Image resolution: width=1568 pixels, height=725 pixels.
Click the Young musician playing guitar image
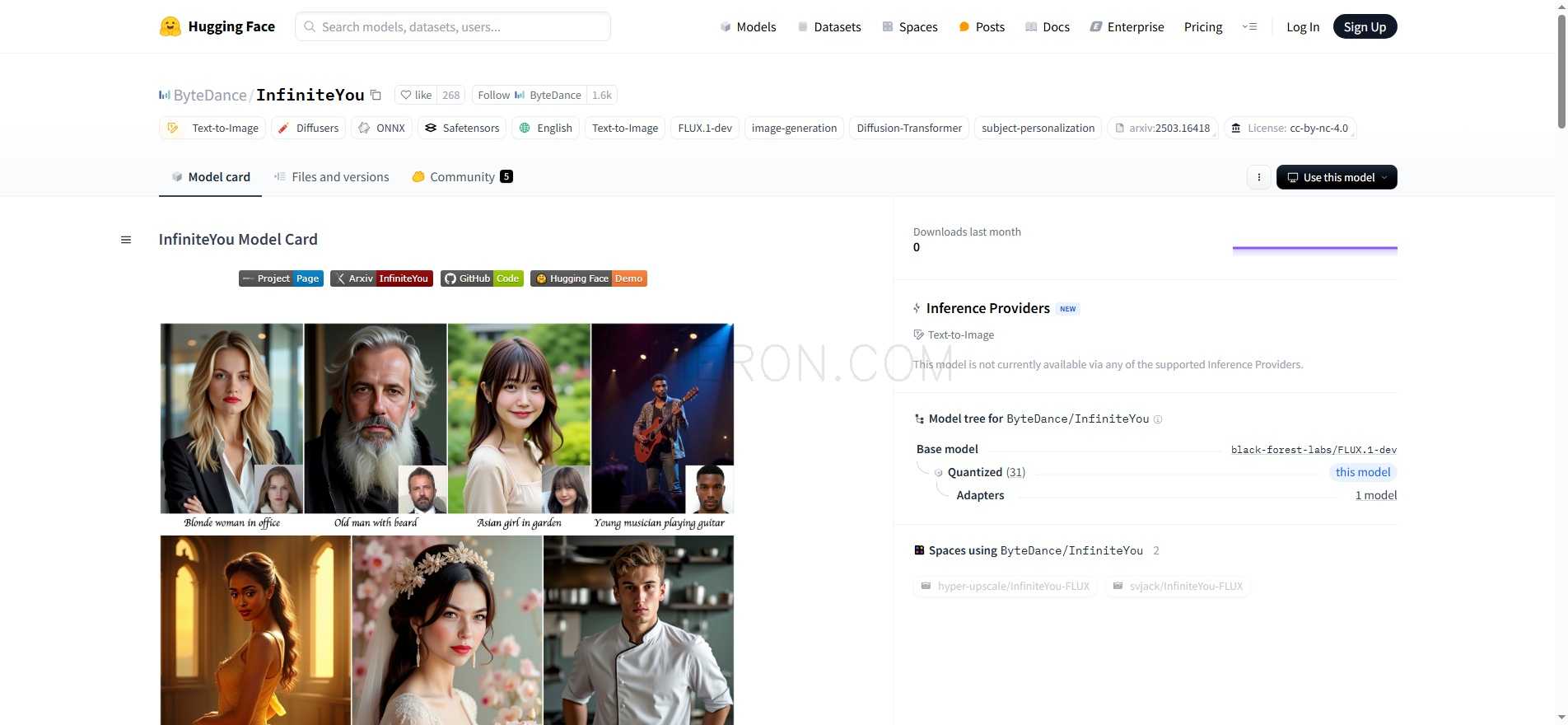click(x=662, y=419)
